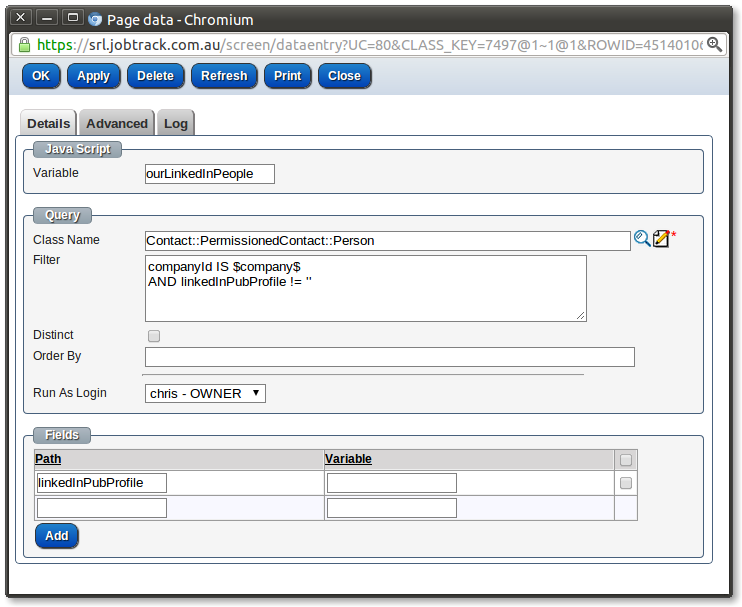Tick the select-all checkbox in Fields header
Viewport: 742px width, 607px height.
[626, 460]
